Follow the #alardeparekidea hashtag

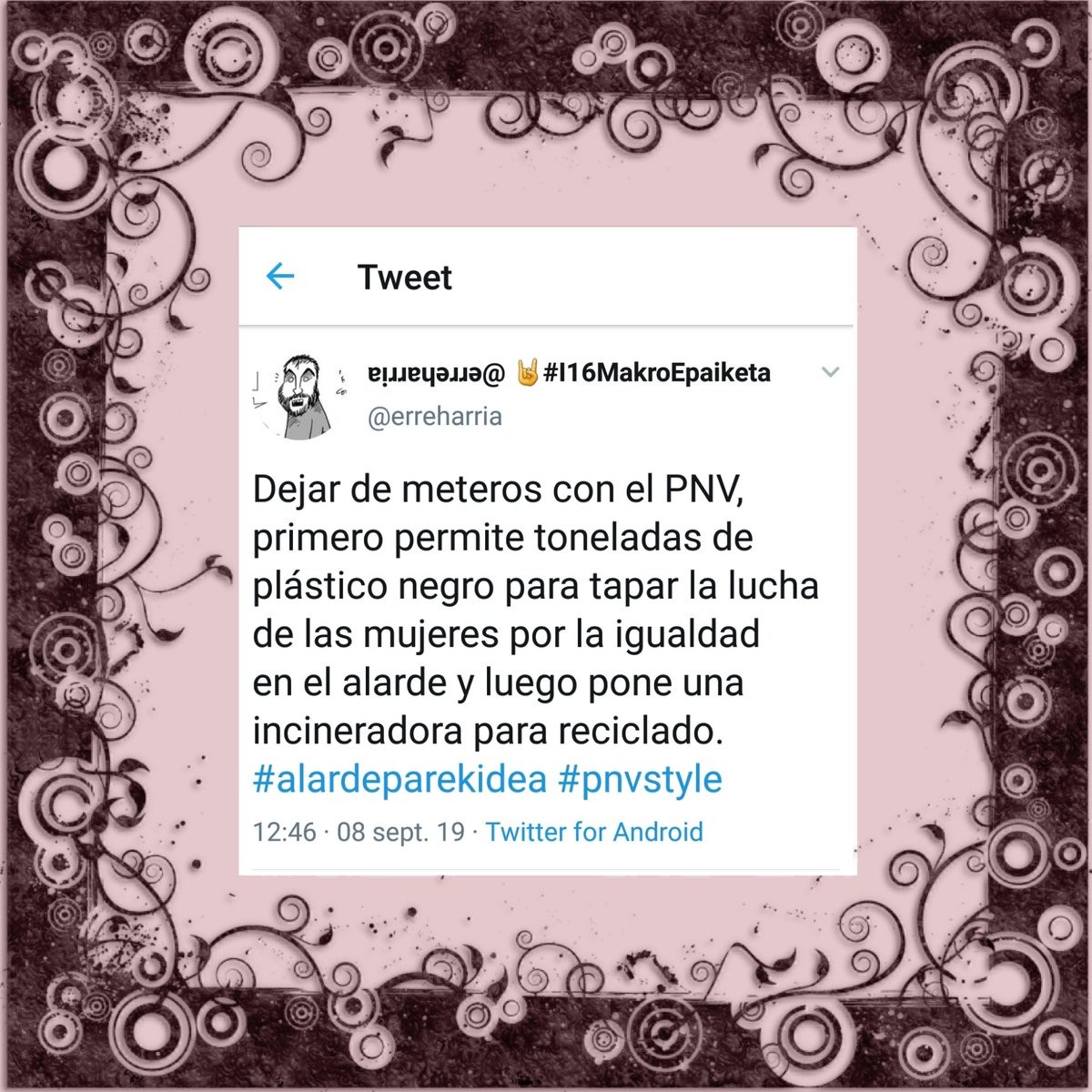[x=399, y=780]
